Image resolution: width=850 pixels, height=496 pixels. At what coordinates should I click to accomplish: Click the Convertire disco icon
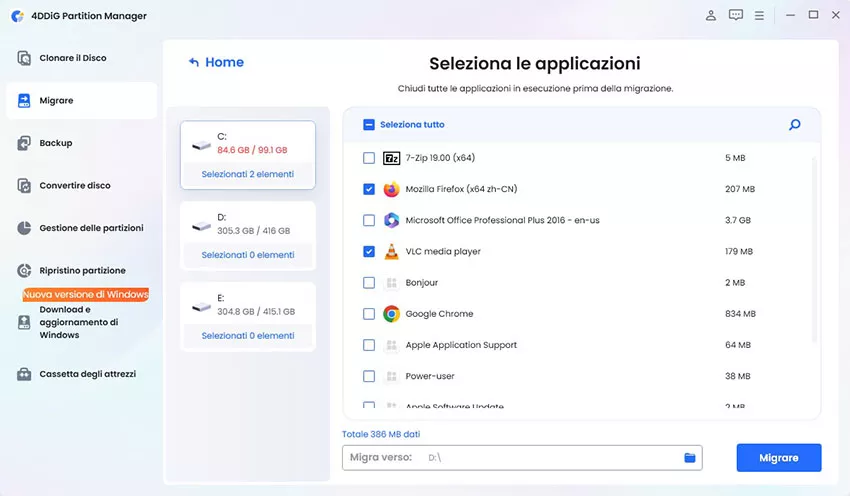24,185
